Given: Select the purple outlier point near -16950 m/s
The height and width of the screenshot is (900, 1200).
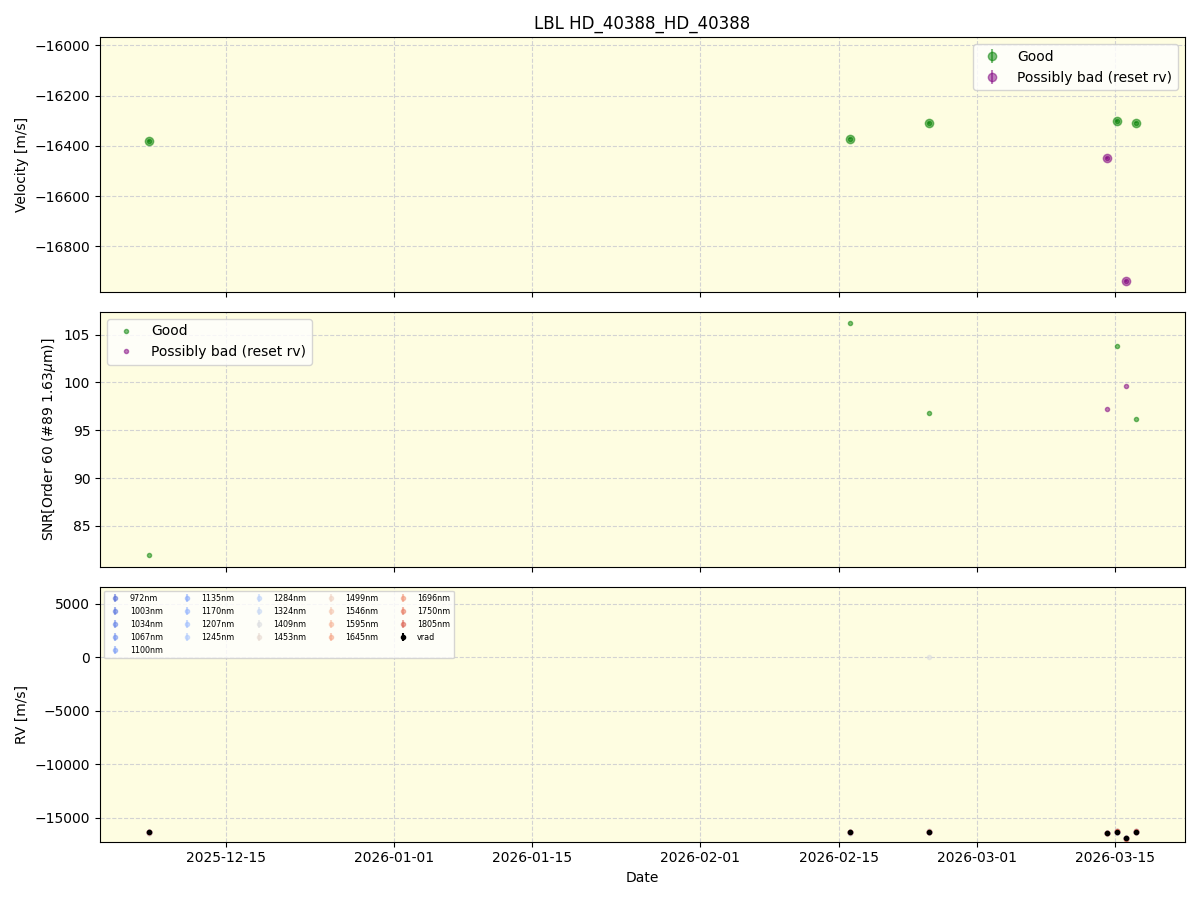Looking at the screenshot, I should (x=1127, y=281).
